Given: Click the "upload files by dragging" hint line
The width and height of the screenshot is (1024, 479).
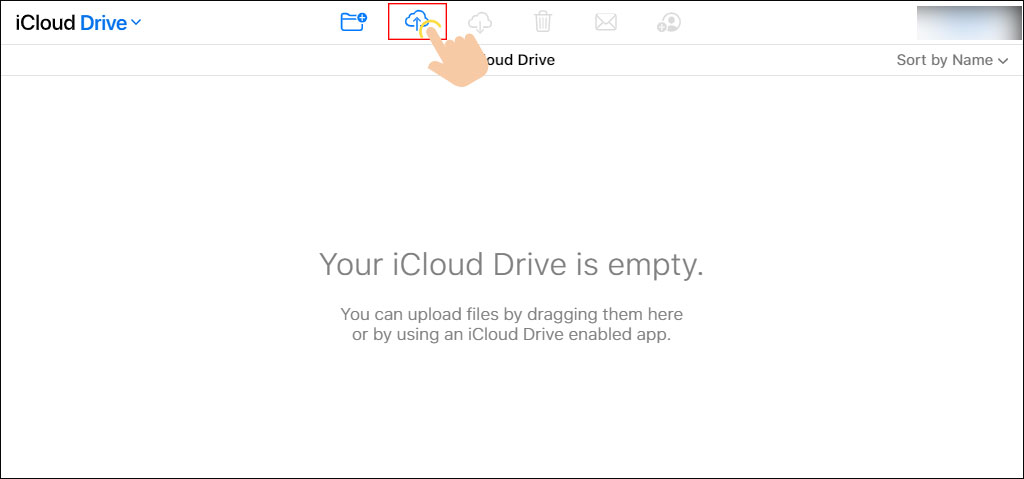Looking at the screenshot, I should [511, 314].
